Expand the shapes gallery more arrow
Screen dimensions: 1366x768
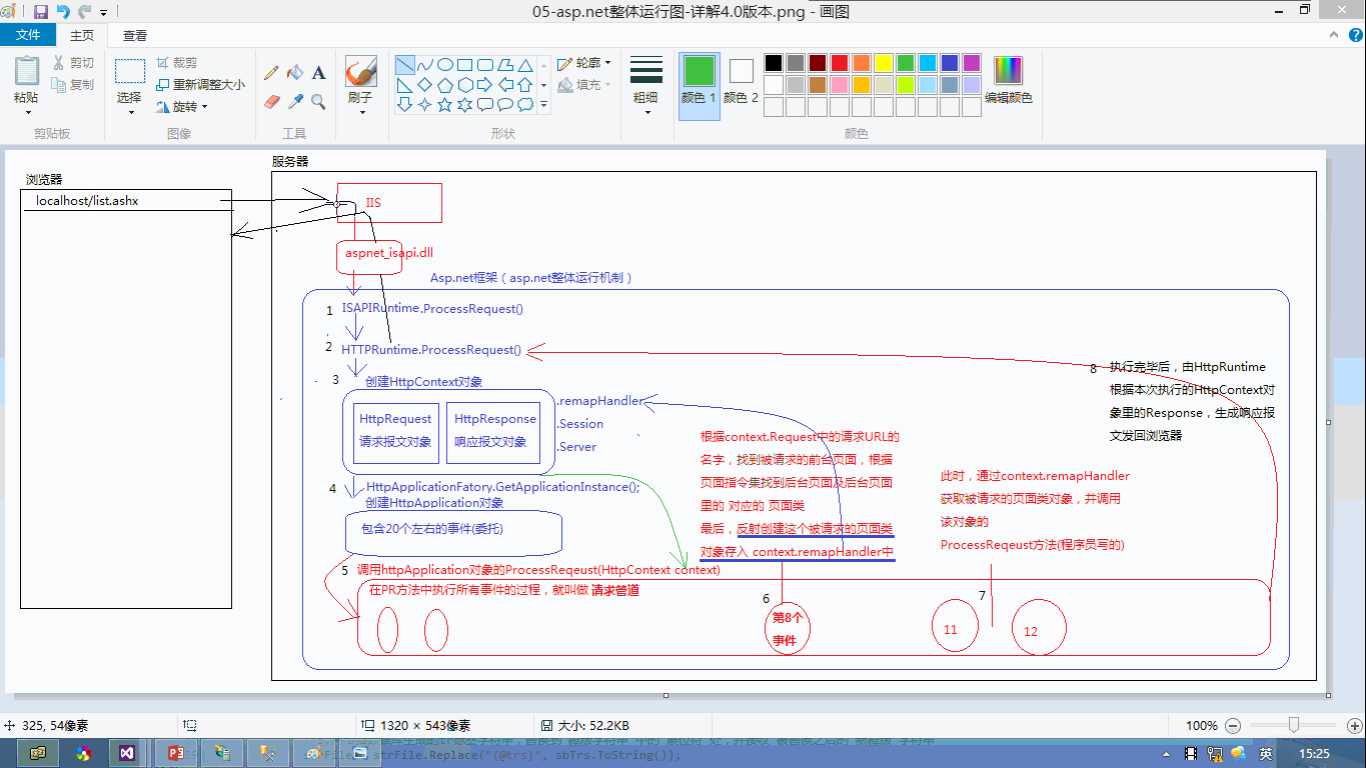pos(544,104)
